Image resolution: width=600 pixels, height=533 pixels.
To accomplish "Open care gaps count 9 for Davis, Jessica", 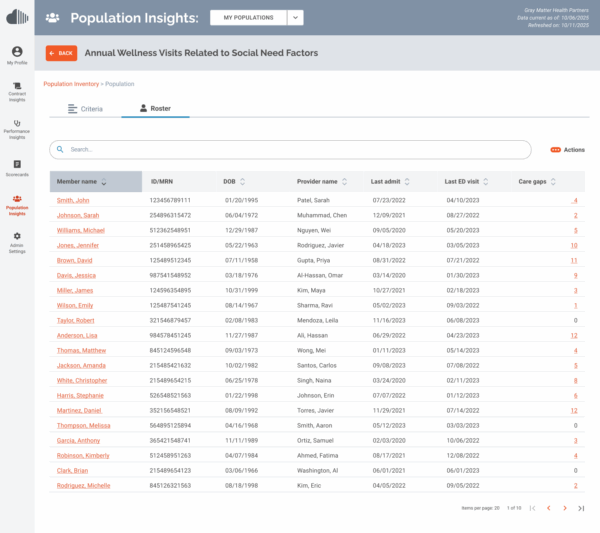I will tap(576, 275).
